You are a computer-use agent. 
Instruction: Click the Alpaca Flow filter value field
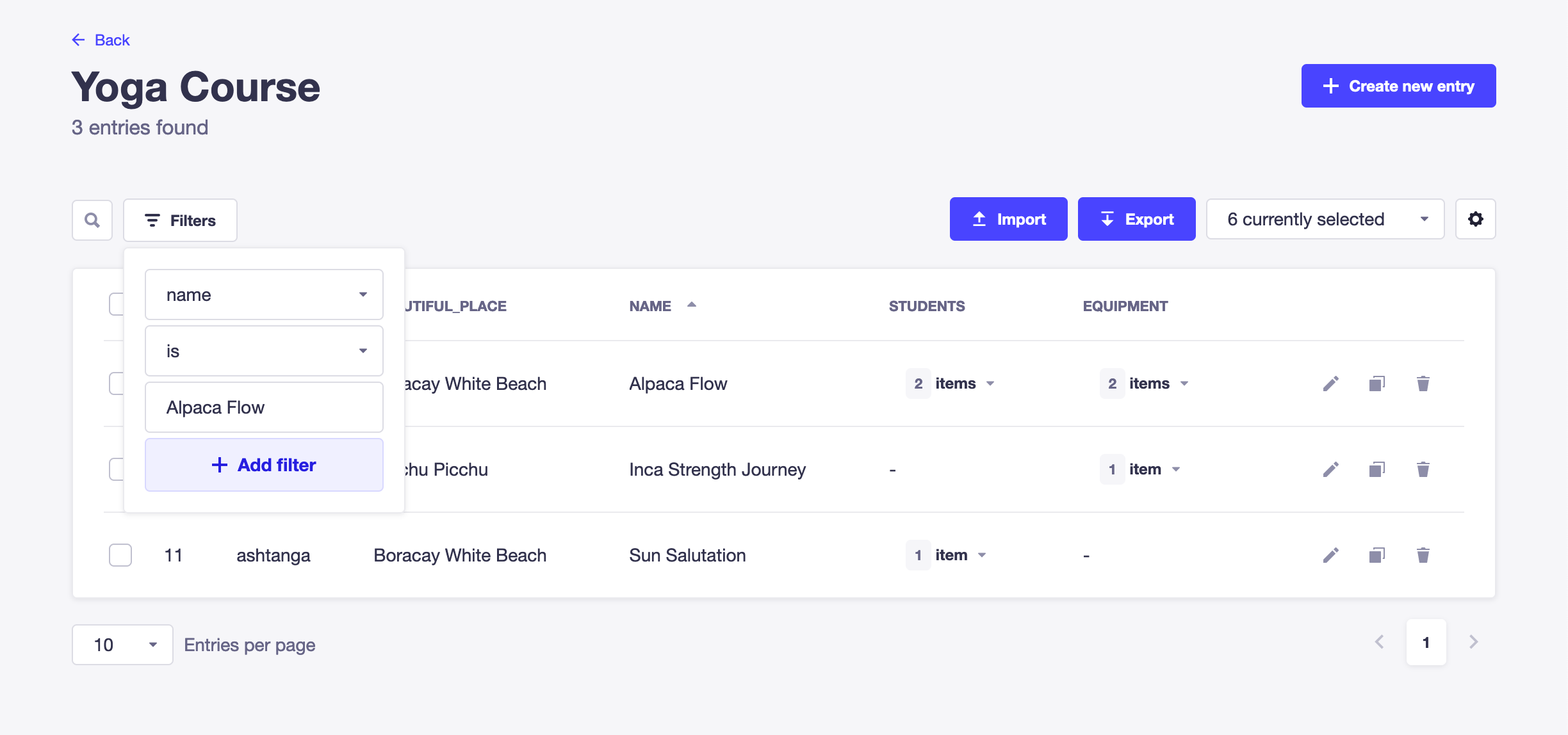[x=264, y=407]
